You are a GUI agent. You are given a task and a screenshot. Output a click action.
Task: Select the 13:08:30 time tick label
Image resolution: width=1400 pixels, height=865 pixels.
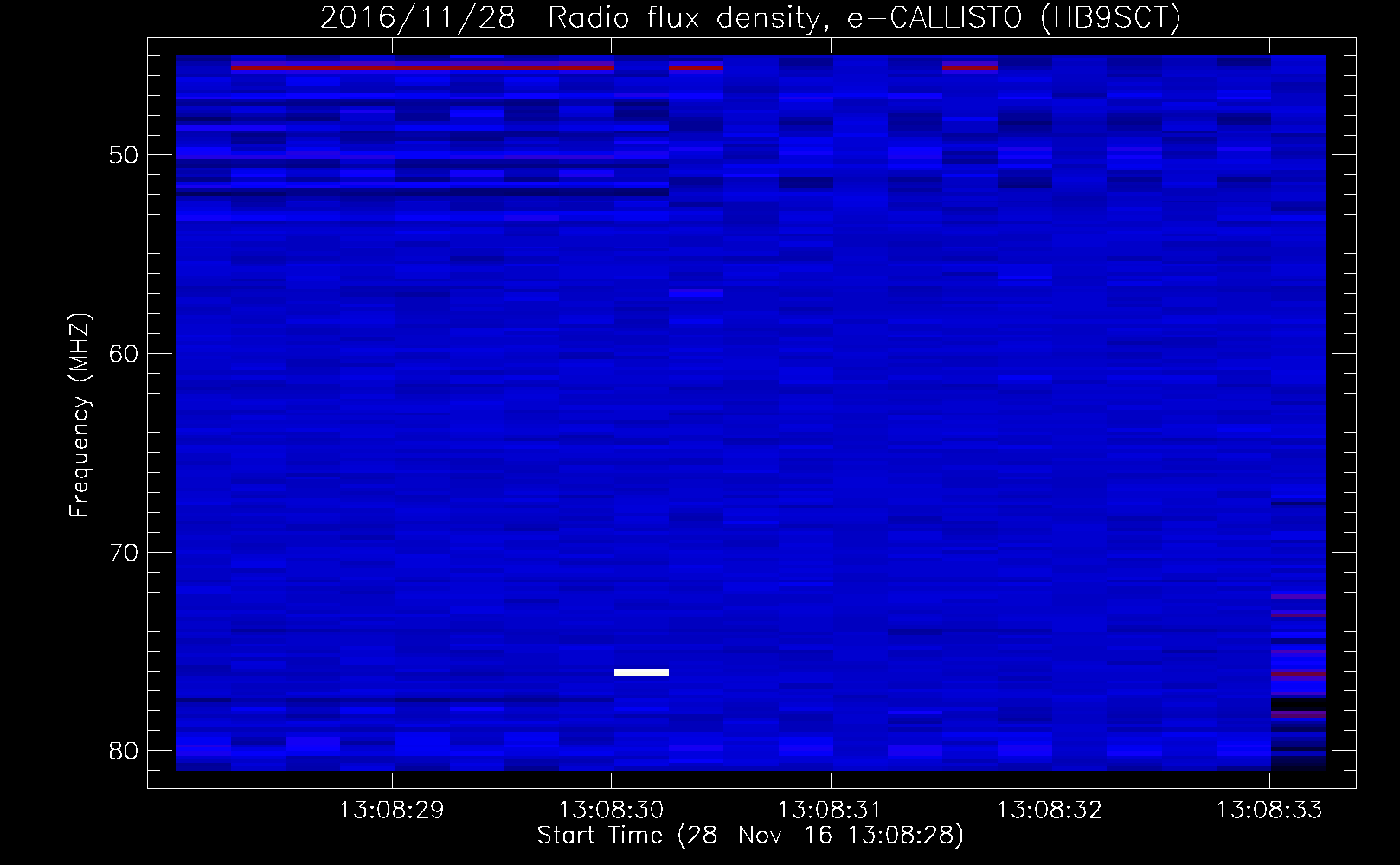[611, 811]
